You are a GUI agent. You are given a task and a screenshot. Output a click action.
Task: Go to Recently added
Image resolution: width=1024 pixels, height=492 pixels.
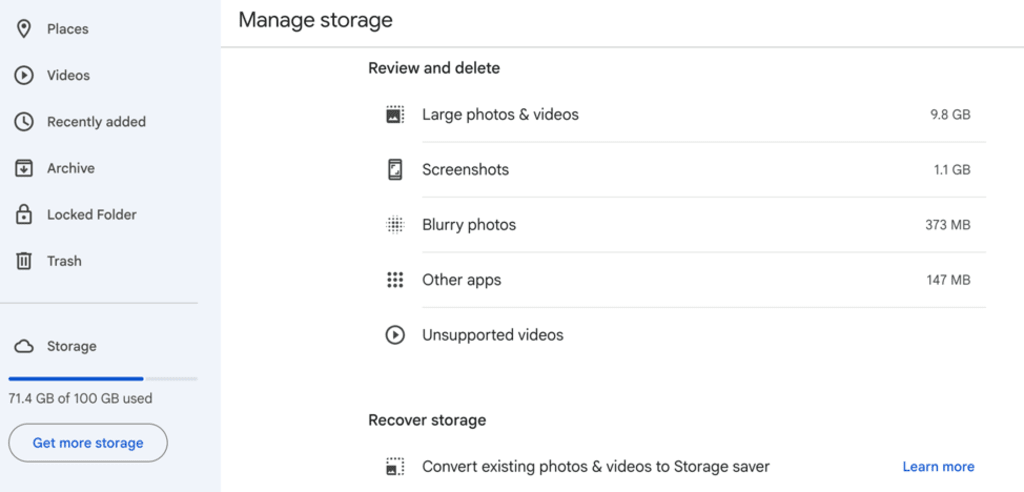(96, 122)
